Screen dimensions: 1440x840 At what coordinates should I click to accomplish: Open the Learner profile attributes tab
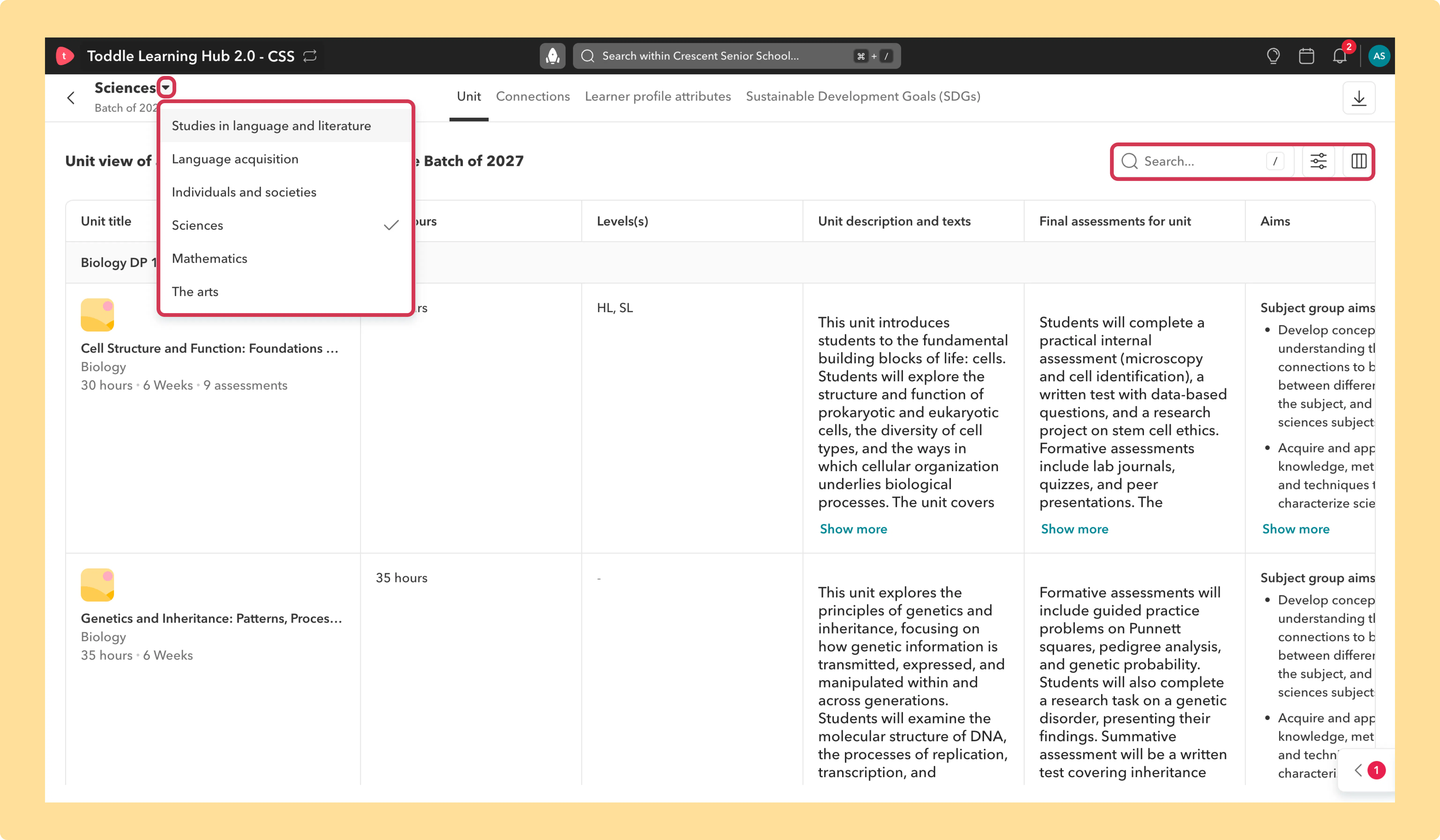point(658,97)
